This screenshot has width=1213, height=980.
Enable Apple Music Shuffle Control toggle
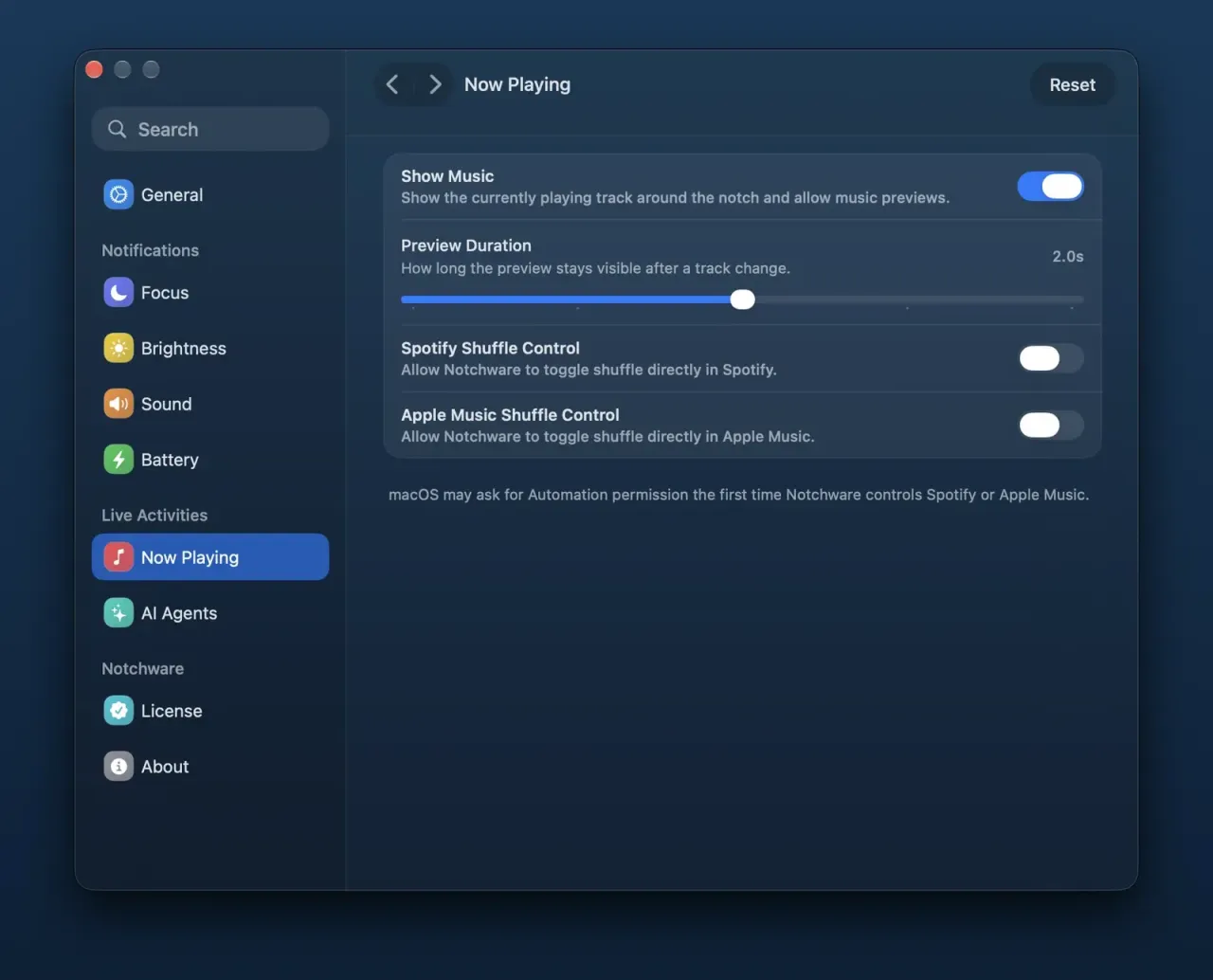pos(1050,425)
